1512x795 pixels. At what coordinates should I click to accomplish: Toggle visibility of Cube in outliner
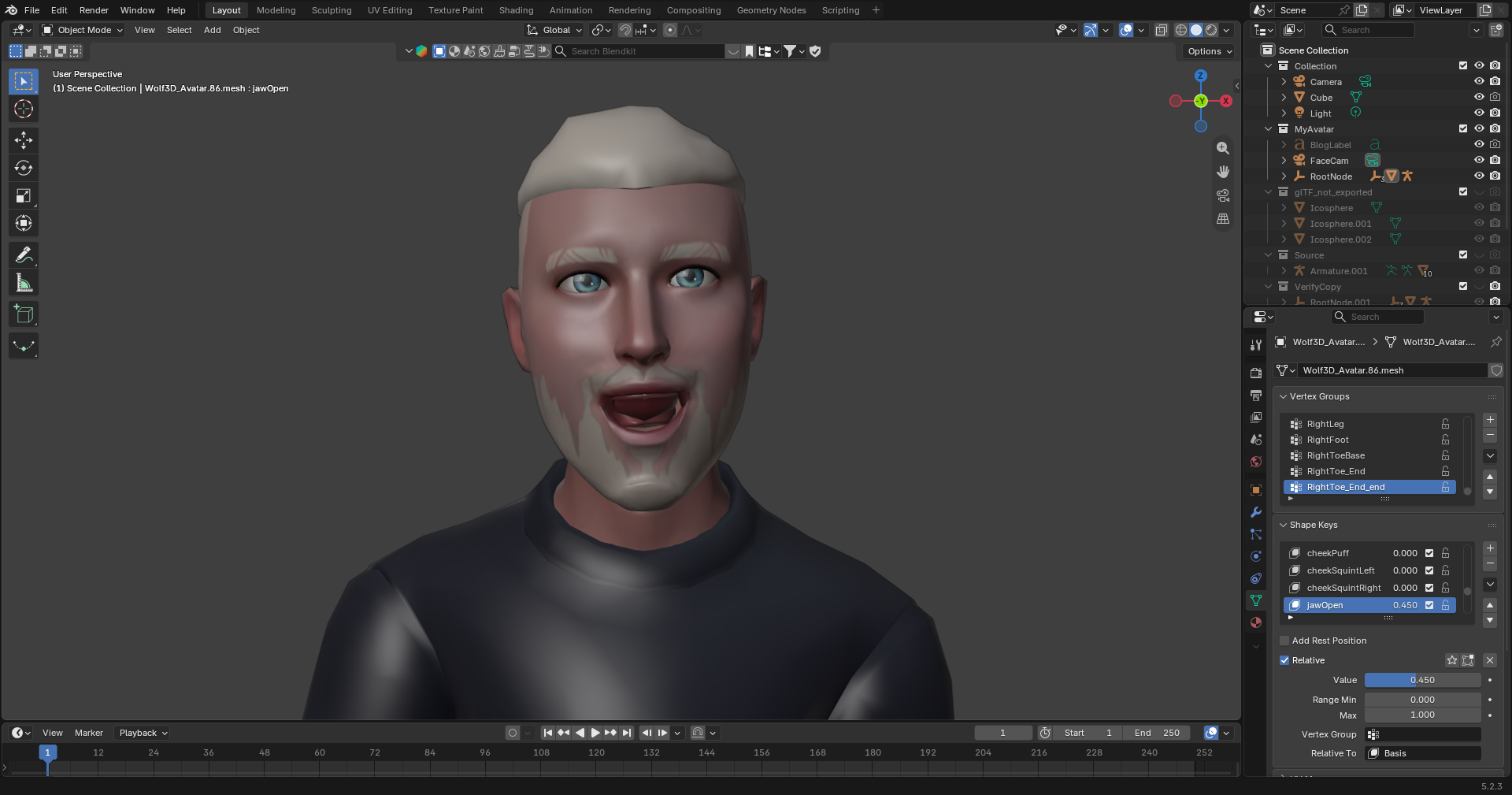click(x=1479, y=98)
